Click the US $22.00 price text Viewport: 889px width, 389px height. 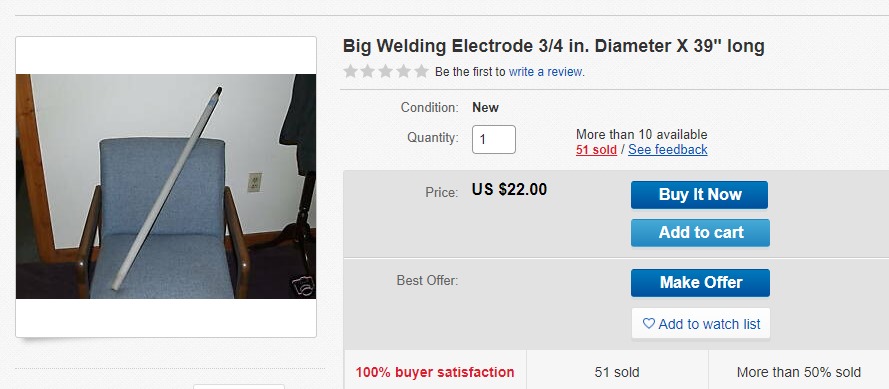point(509,189)
